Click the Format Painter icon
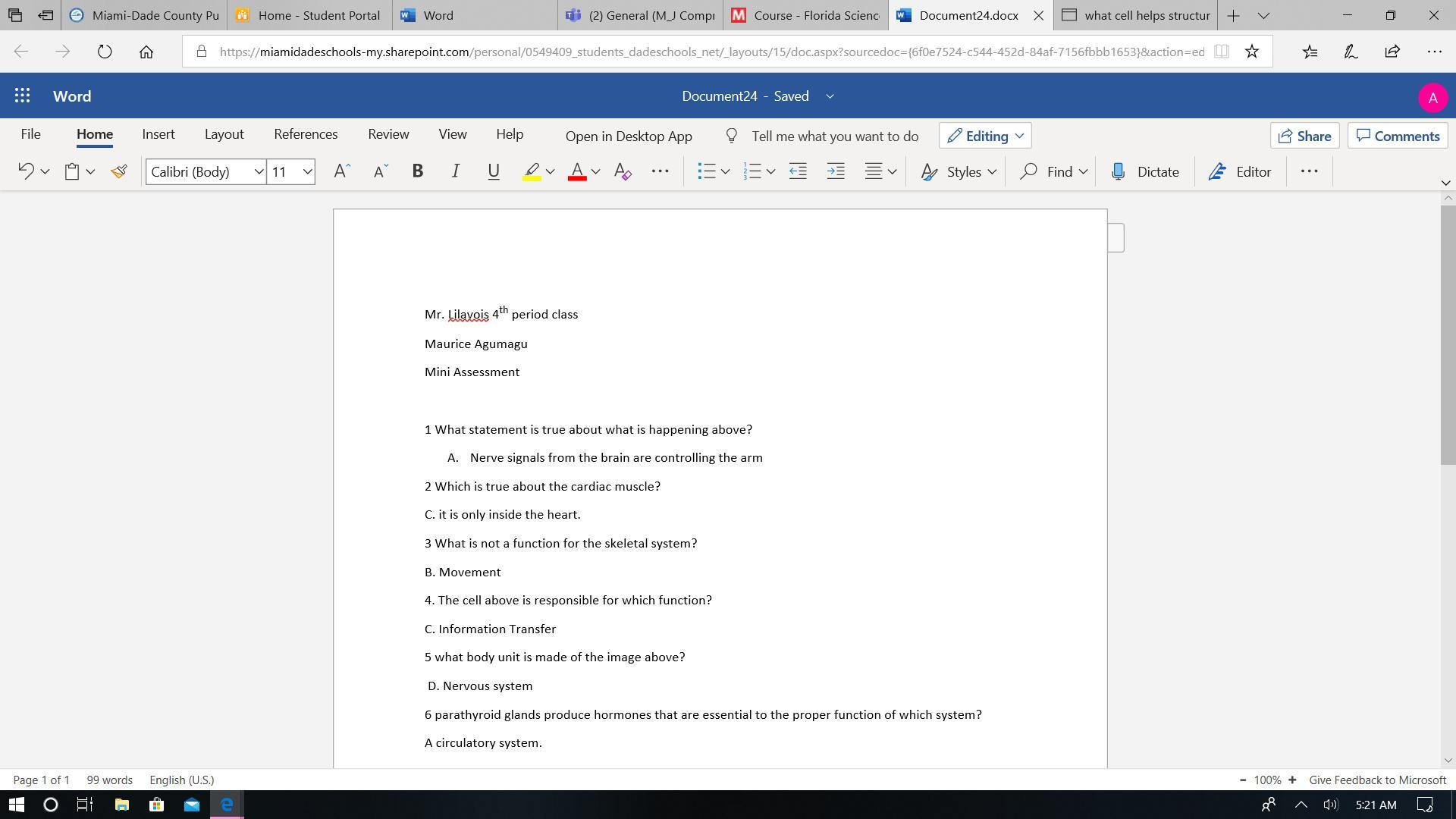This screenshot has height=819, width=1456. (118, 171)
